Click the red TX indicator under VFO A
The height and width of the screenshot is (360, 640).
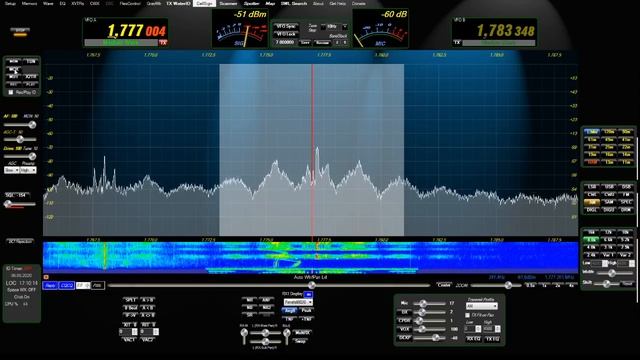(163, 42)
